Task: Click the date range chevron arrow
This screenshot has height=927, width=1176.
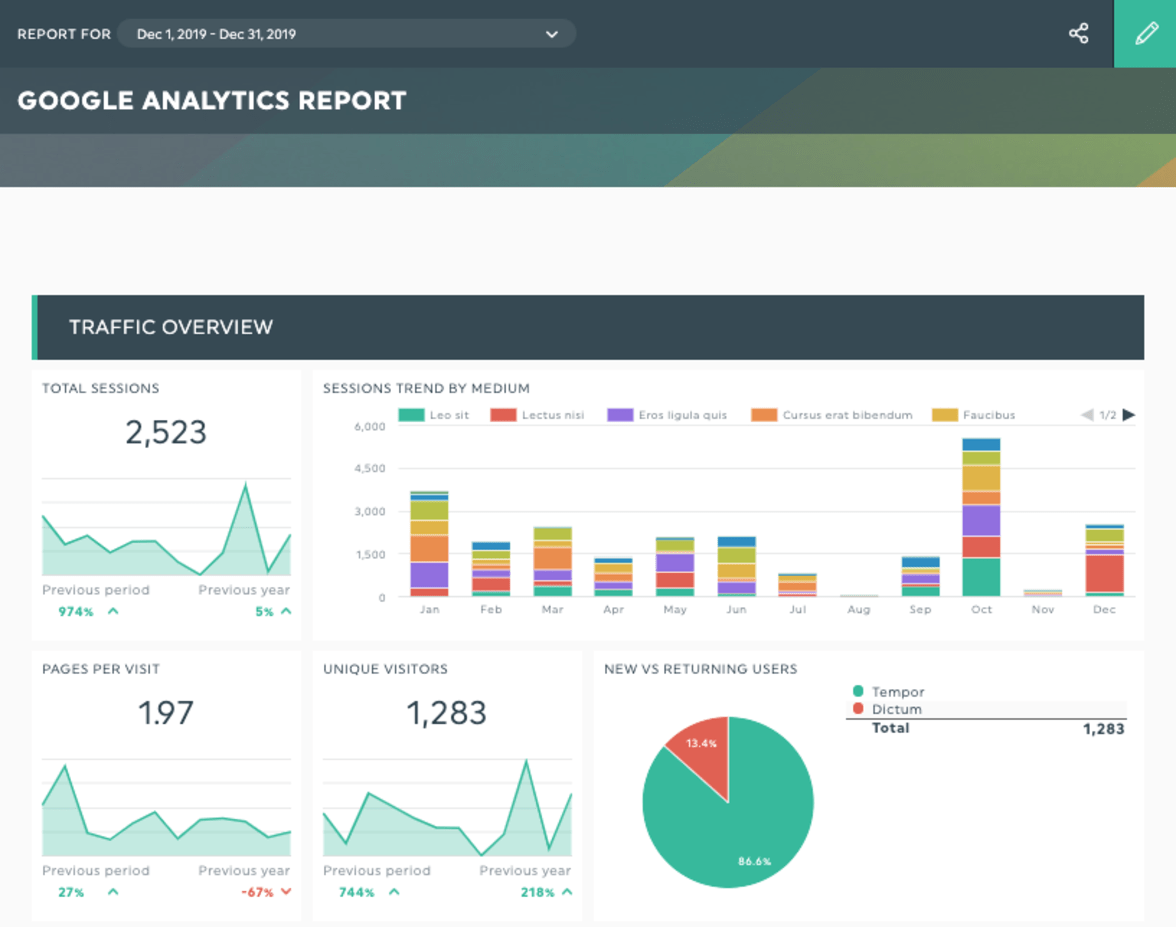Action: pyautogui.click(x=552, y=34)
